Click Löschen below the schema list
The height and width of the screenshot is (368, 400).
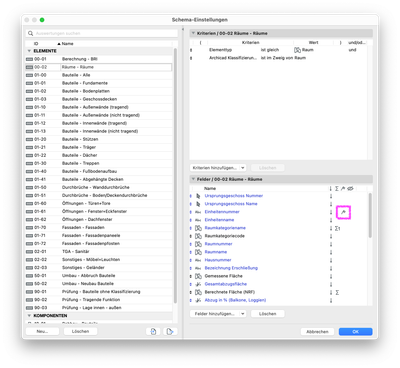pos(80,332)
